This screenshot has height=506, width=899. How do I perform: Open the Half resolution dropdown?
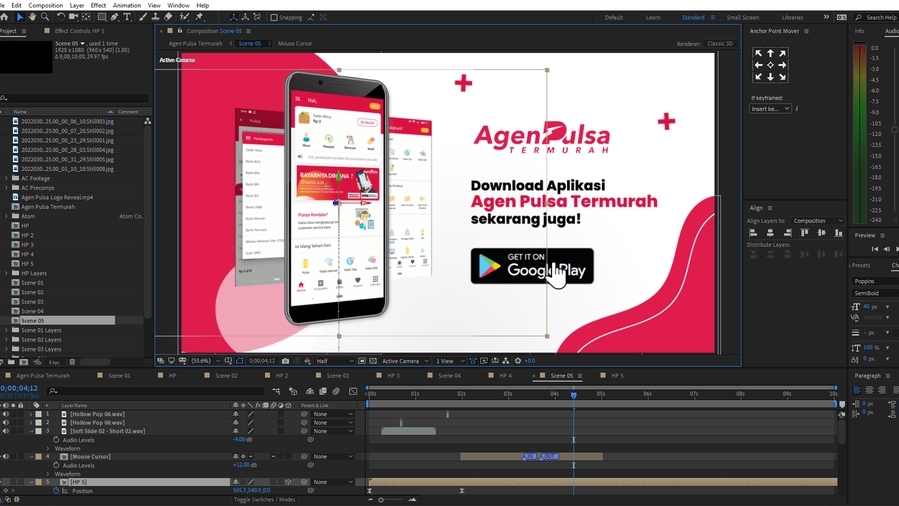click(335, 361)
